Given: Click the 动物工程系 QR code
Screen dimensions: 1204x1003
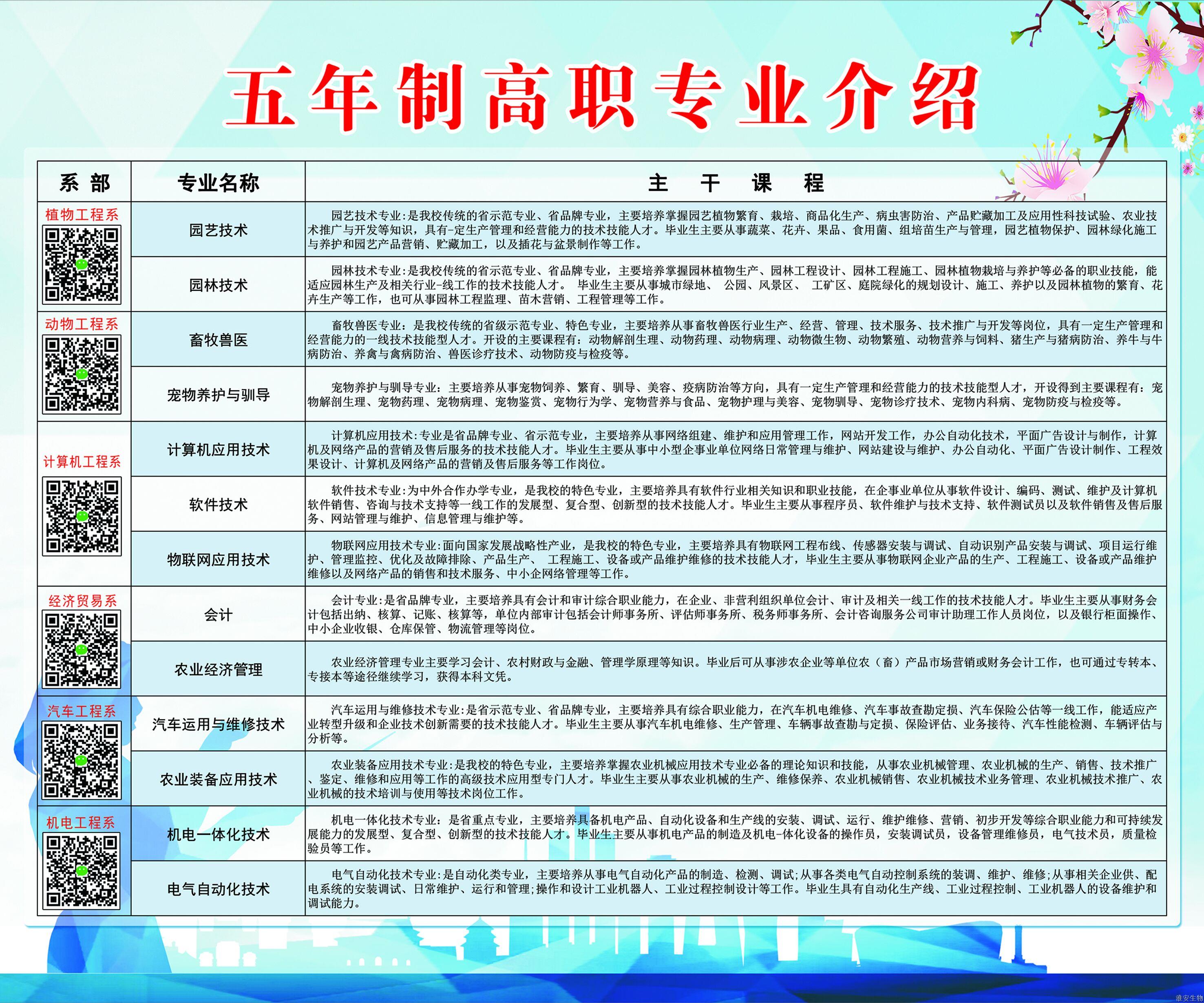Looking at the screenshot, I should (x=82, y=374).
